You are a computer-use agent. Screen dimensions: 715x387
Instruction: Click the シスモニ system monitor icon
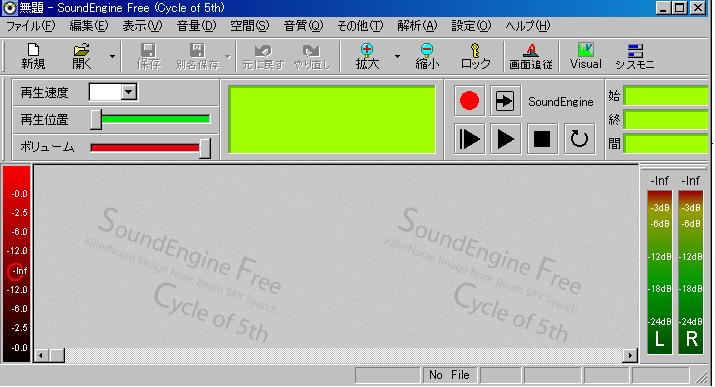[635, 56]
